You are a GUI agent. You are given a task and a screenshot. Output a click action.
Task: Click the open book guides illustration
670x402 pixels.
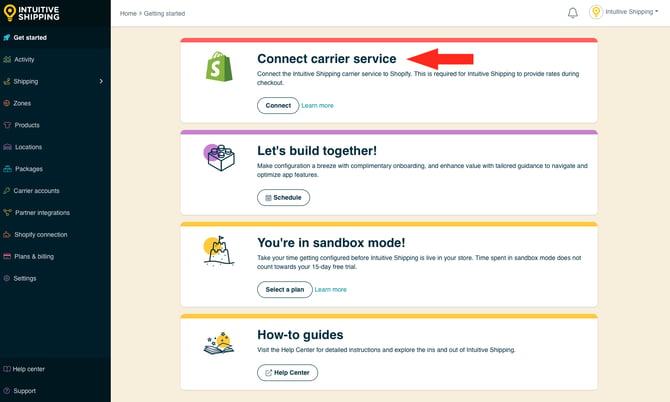pyautogui.click(x=219, y=343)
